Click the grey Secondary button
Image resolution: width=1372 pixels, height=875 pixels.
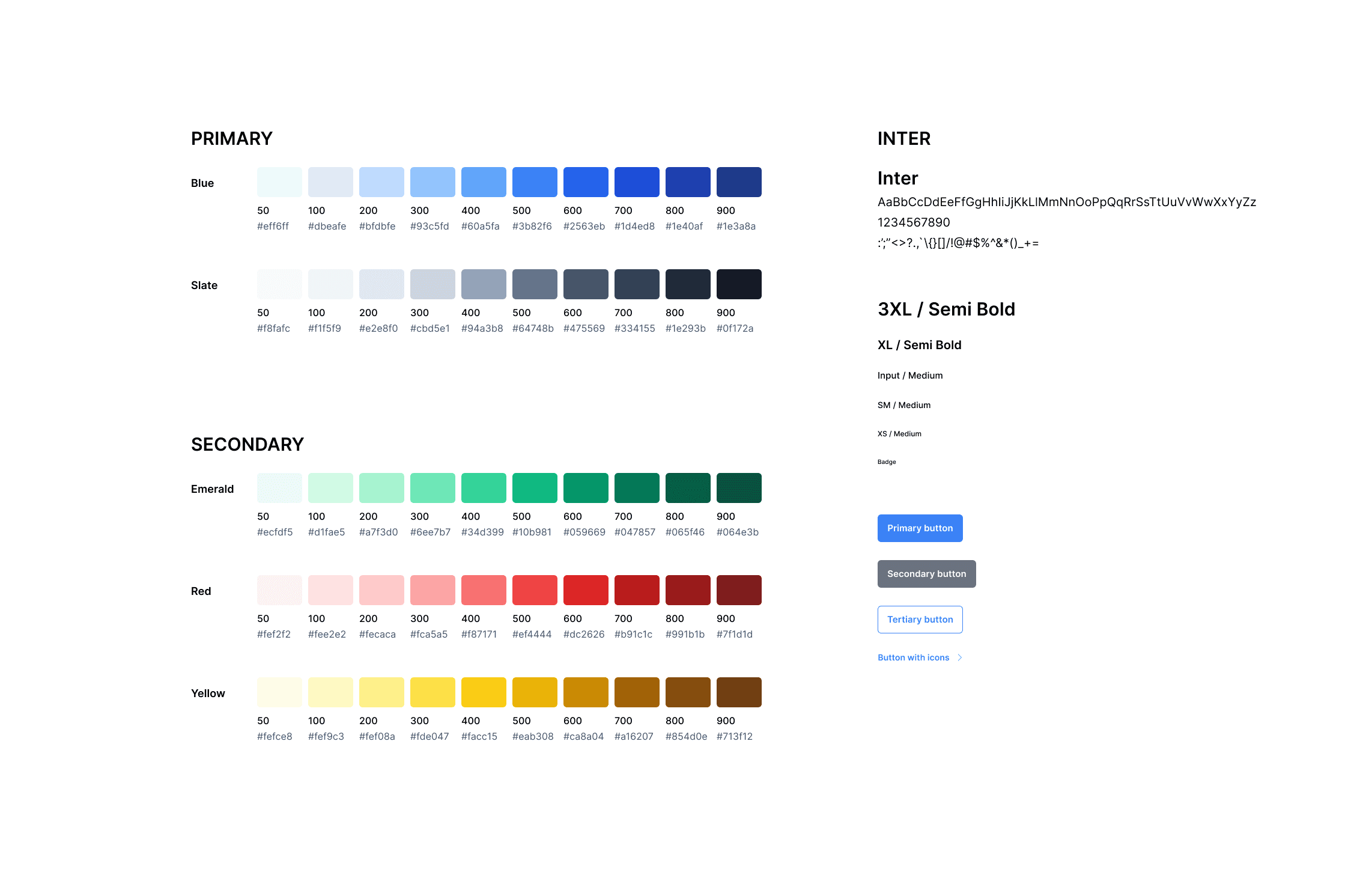pyautogui.click(x=926, y=574)
